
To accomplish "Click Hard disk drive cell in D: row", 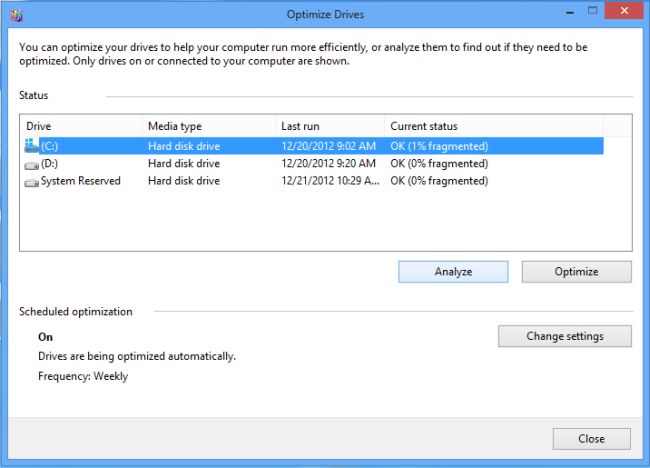I will point(184,164).
